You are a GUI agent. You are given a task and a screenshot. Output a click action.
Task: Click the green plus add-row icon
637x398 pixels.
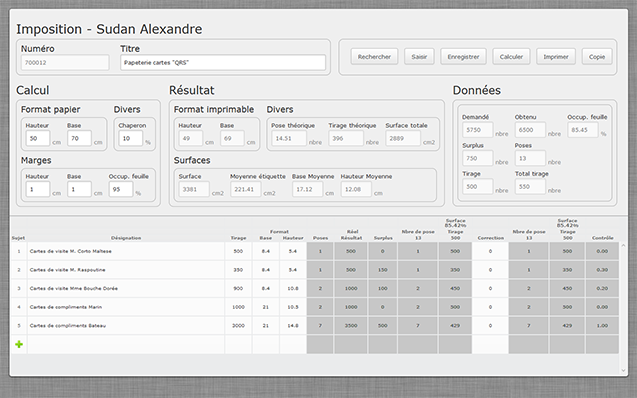(x=19, y=344)
